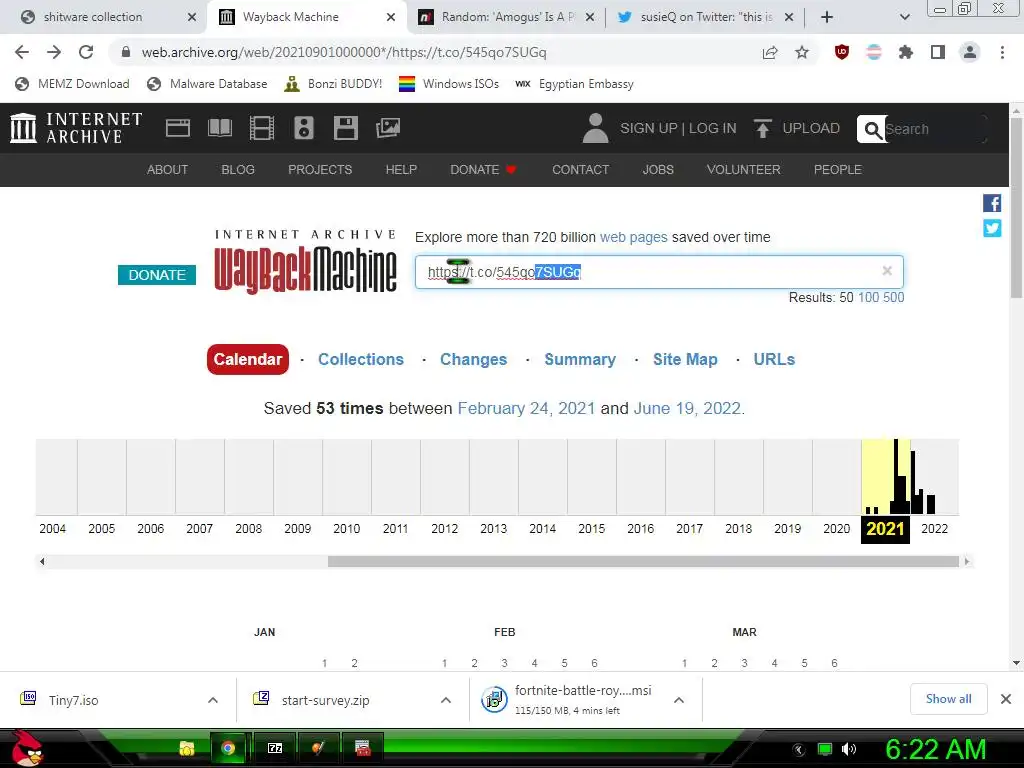Expand options for Tiny7.iso download
1024x768 pixels.
point(213,700)
